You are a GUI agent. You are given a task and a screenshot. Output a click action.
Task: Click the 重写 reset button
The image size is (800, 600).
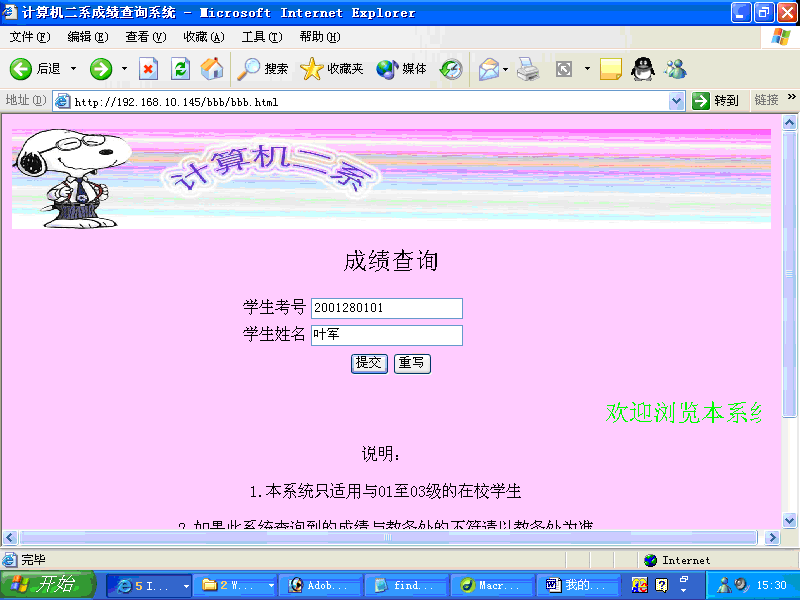[x=412, y=363]
